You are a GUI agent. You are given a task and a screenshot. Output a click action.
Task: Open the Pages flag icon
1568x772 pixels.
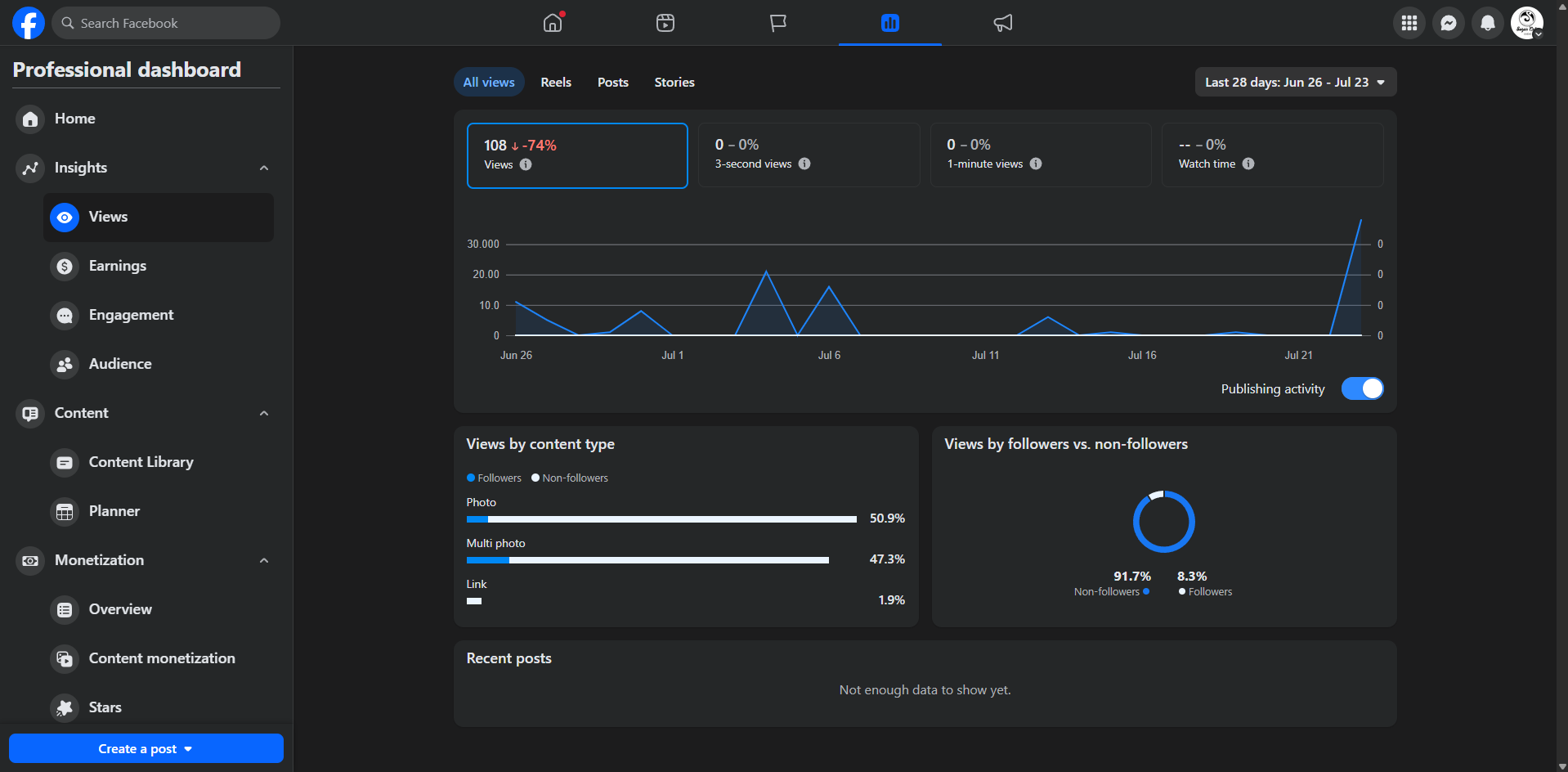[778, 23]
